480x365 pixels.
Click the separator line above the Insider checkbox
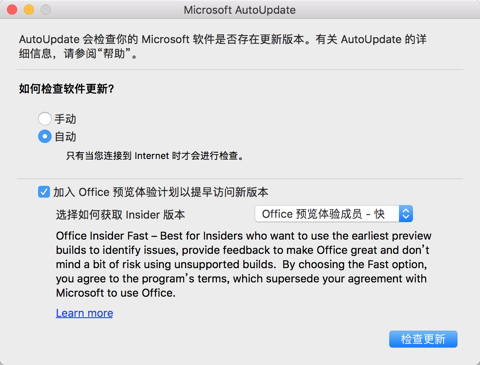pos(240,178)
